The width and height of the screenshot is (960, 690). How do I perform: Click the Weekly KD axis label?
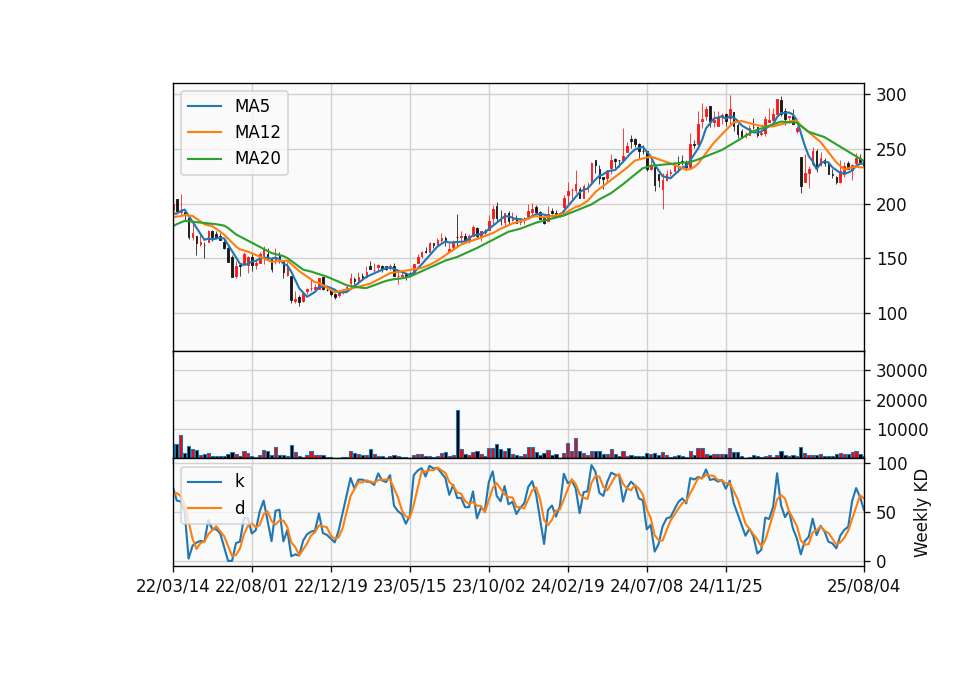click(920, 513)
